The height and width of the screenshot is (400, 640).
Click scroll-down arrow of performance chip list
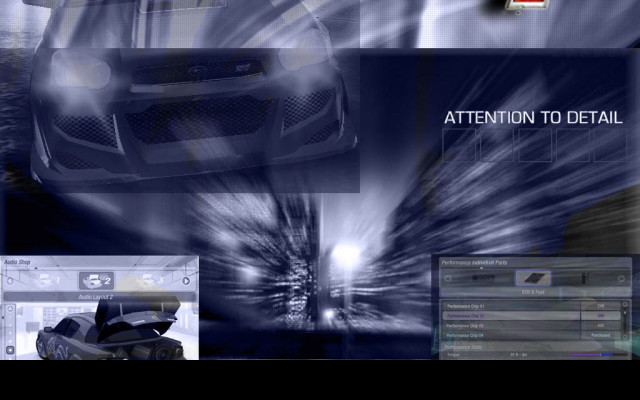coord(625,337)
